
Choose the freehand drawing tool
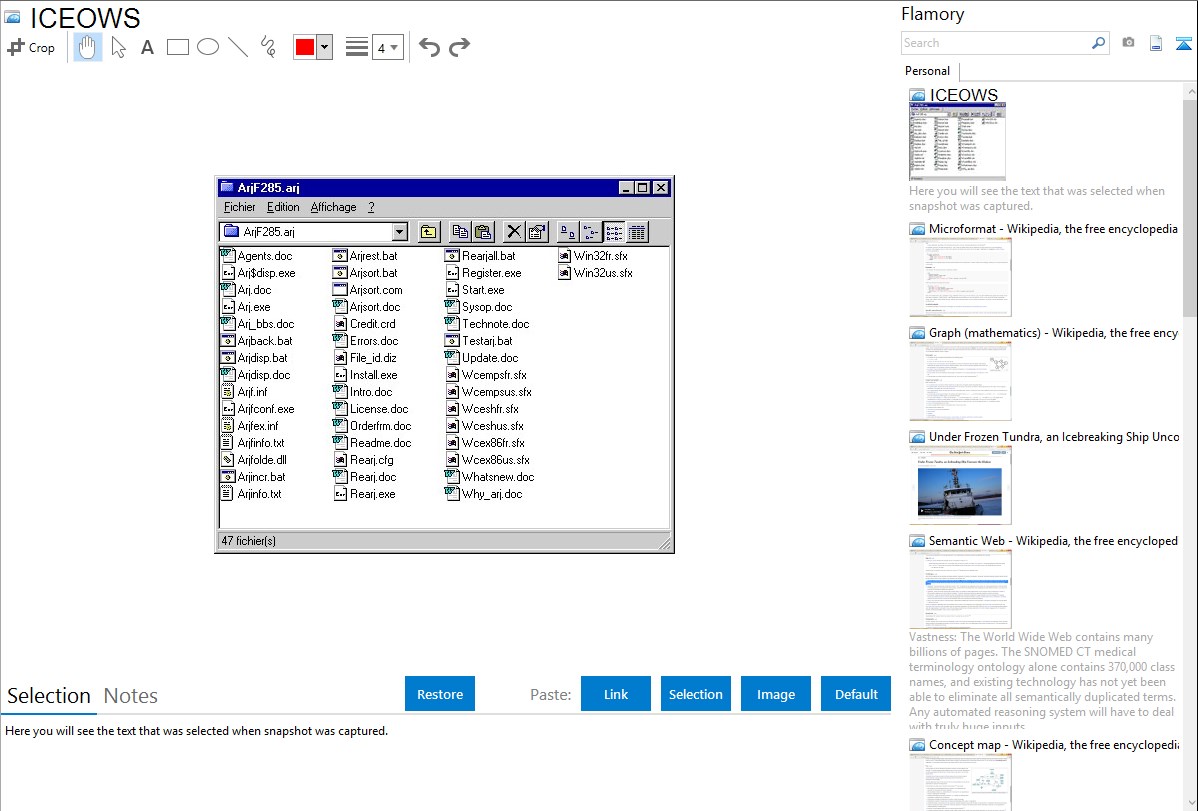click(x=268, y=47)
